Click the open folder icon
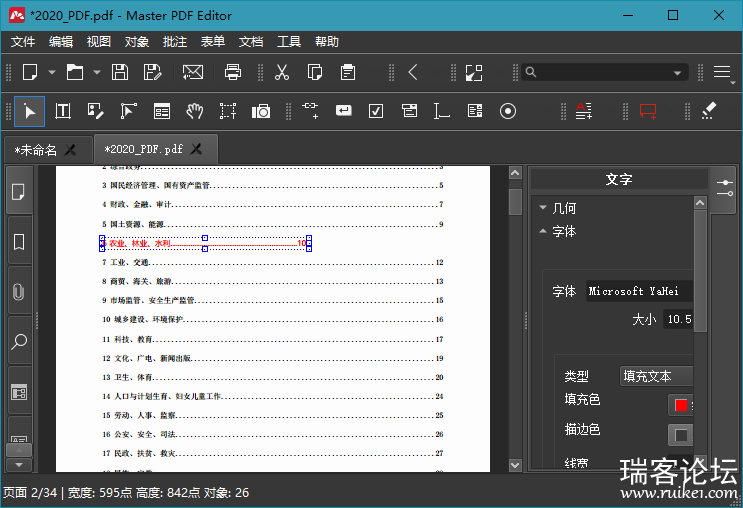The height and width of the screenshot is (508, 743). click(x=75, y=73)
